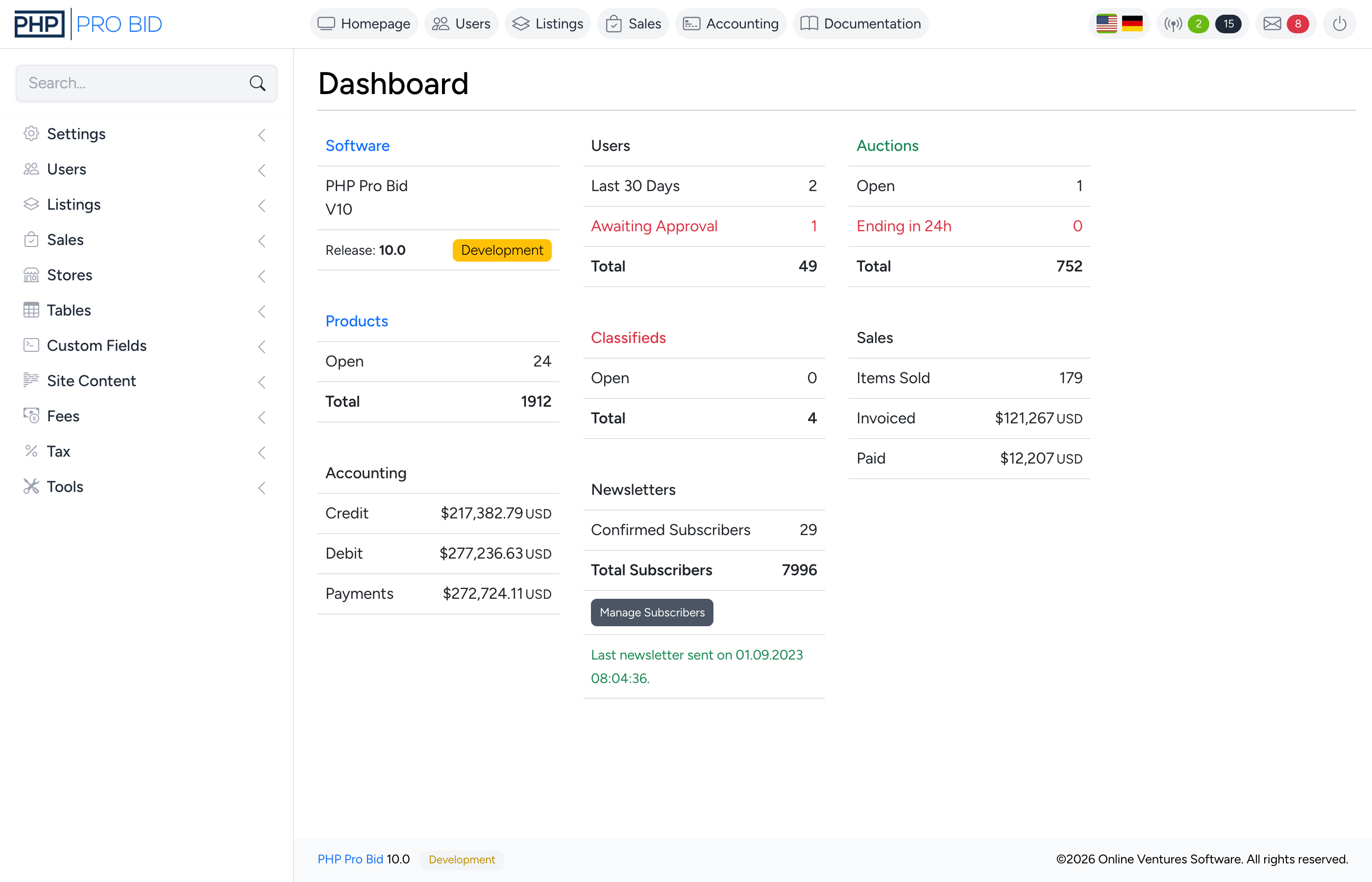Click the footer Development badge
Screen dimensions: 1372x882
coord(462,859)
